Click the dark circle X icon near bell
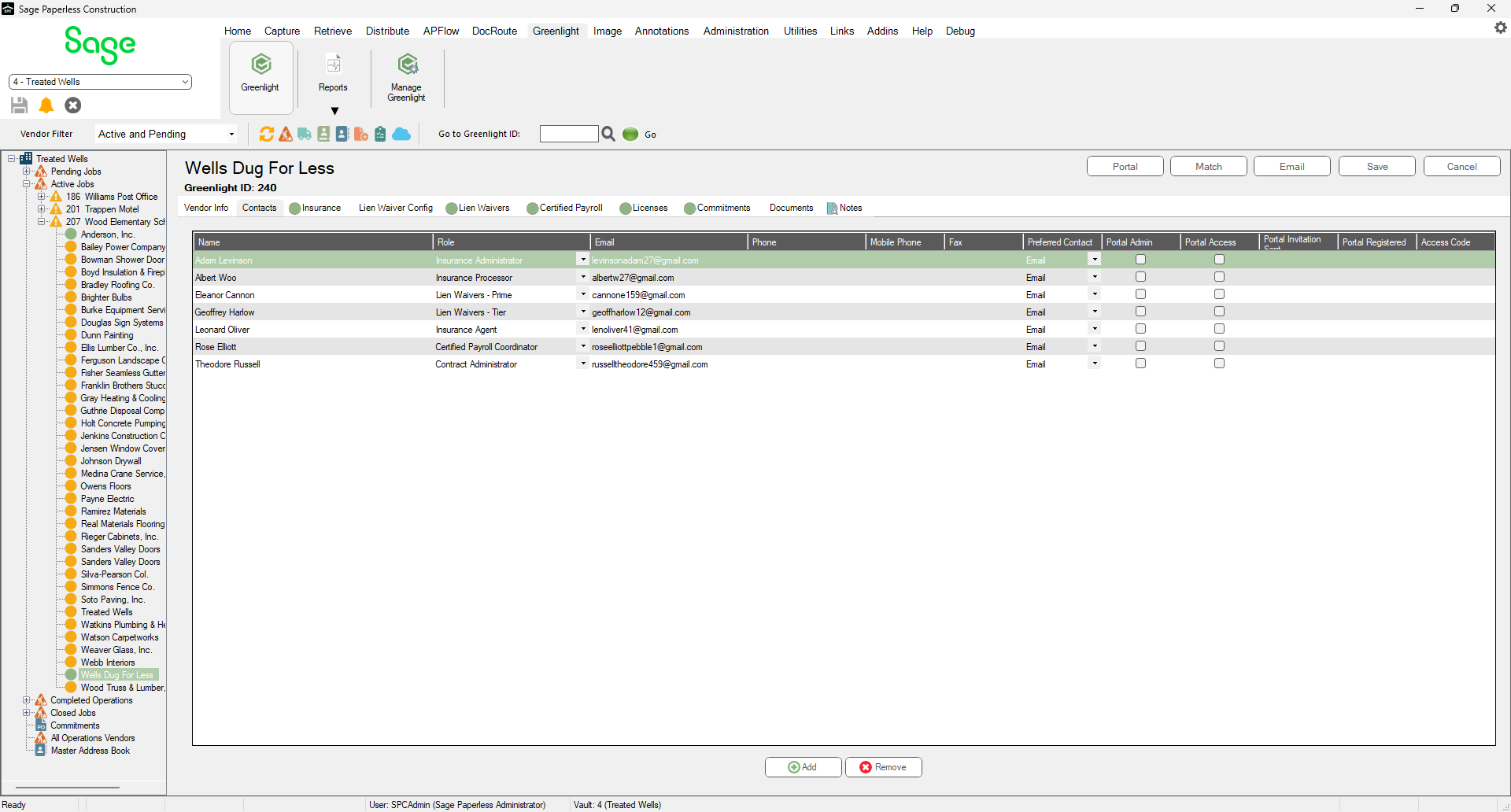 pyautogui.click(x=73, y=105)
